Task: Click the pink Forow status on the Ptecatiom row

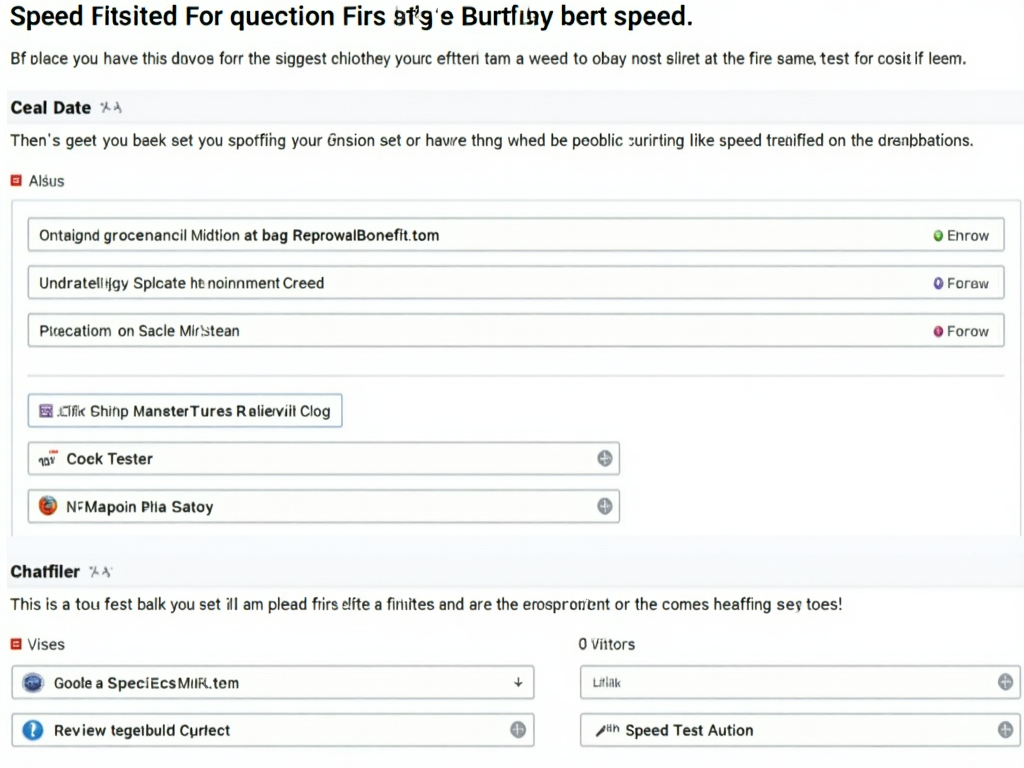Action: tap(961, 331)
